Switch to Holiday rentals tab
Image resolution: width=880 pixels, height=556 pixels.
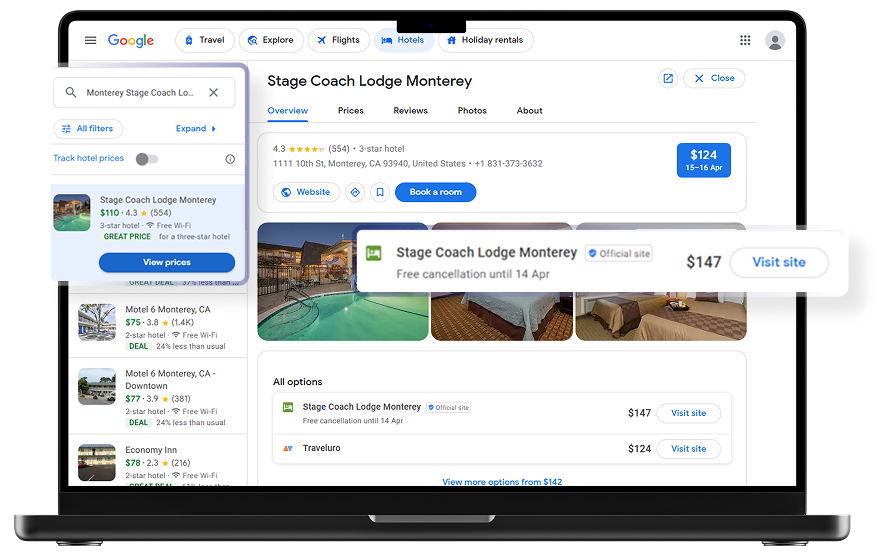pos(485,40)
